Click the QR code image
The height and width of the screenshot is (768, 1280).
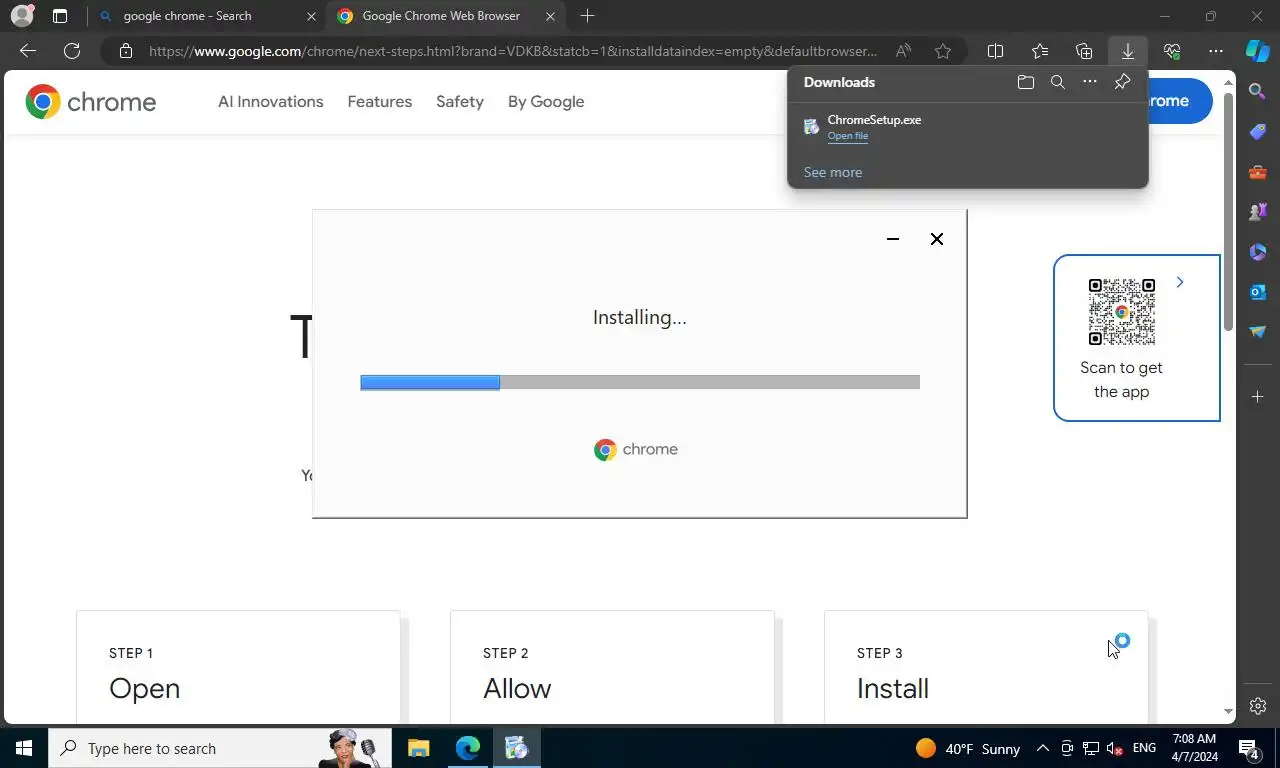tap(1121, 312)
